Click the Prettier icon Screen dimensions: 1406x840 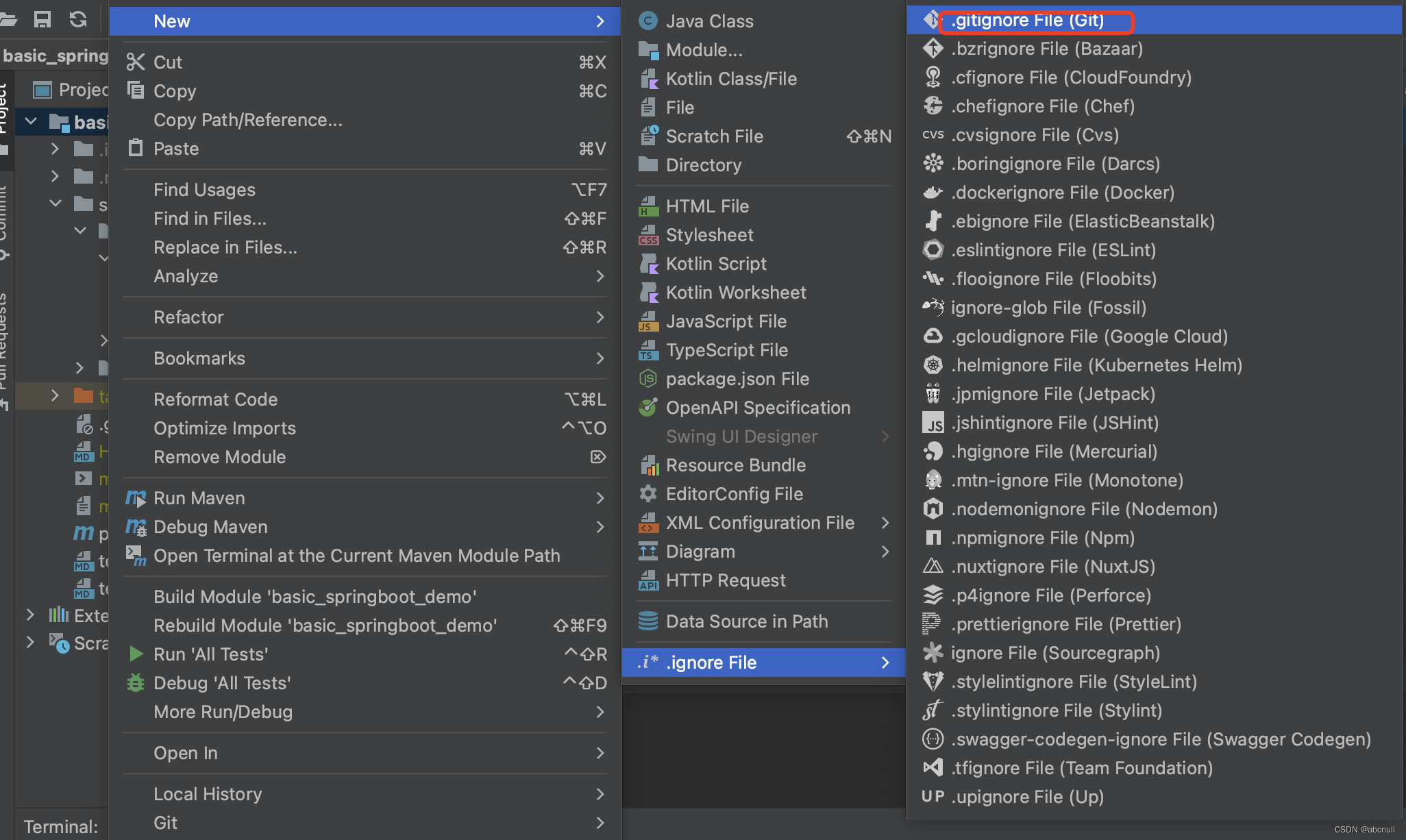point(931,624)
